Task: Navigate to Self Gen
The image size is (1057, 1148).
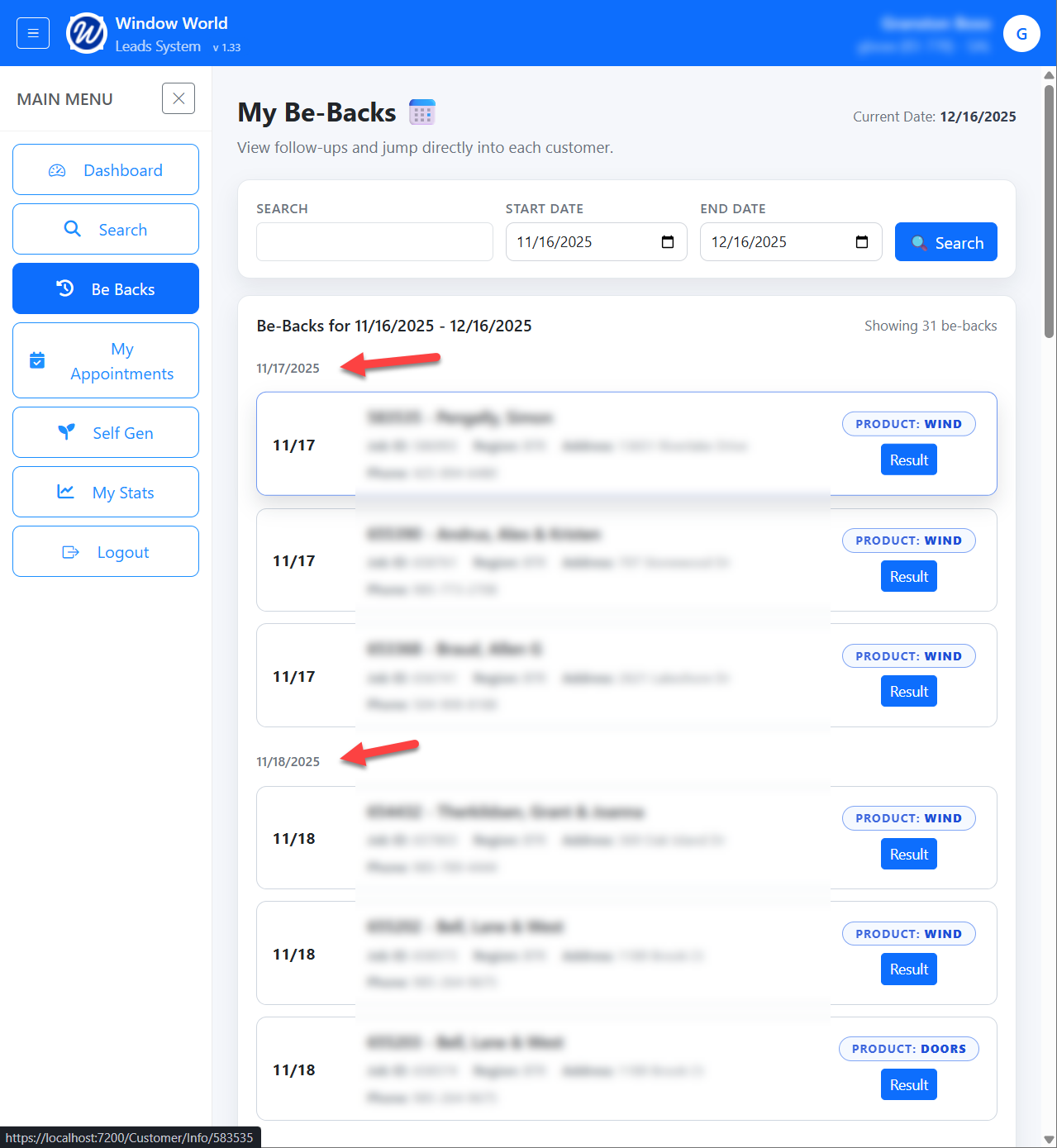Action: [x=106, y=432]
